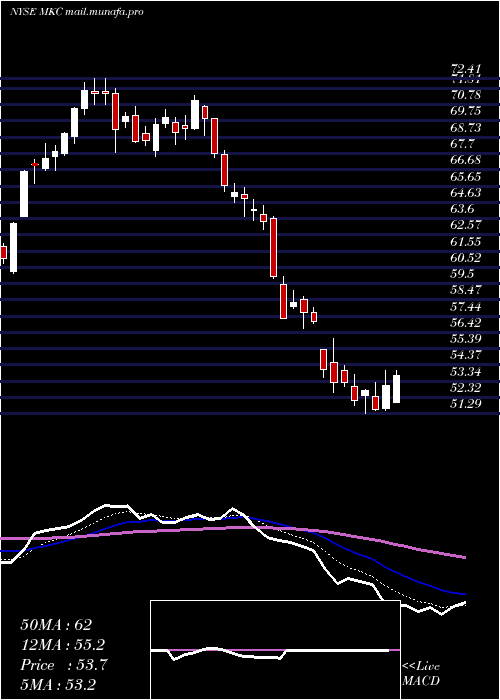The height and width of the screenshot is (700, 500).
Task: Click the MACD inset chart panel
Action: click(275, 650)
